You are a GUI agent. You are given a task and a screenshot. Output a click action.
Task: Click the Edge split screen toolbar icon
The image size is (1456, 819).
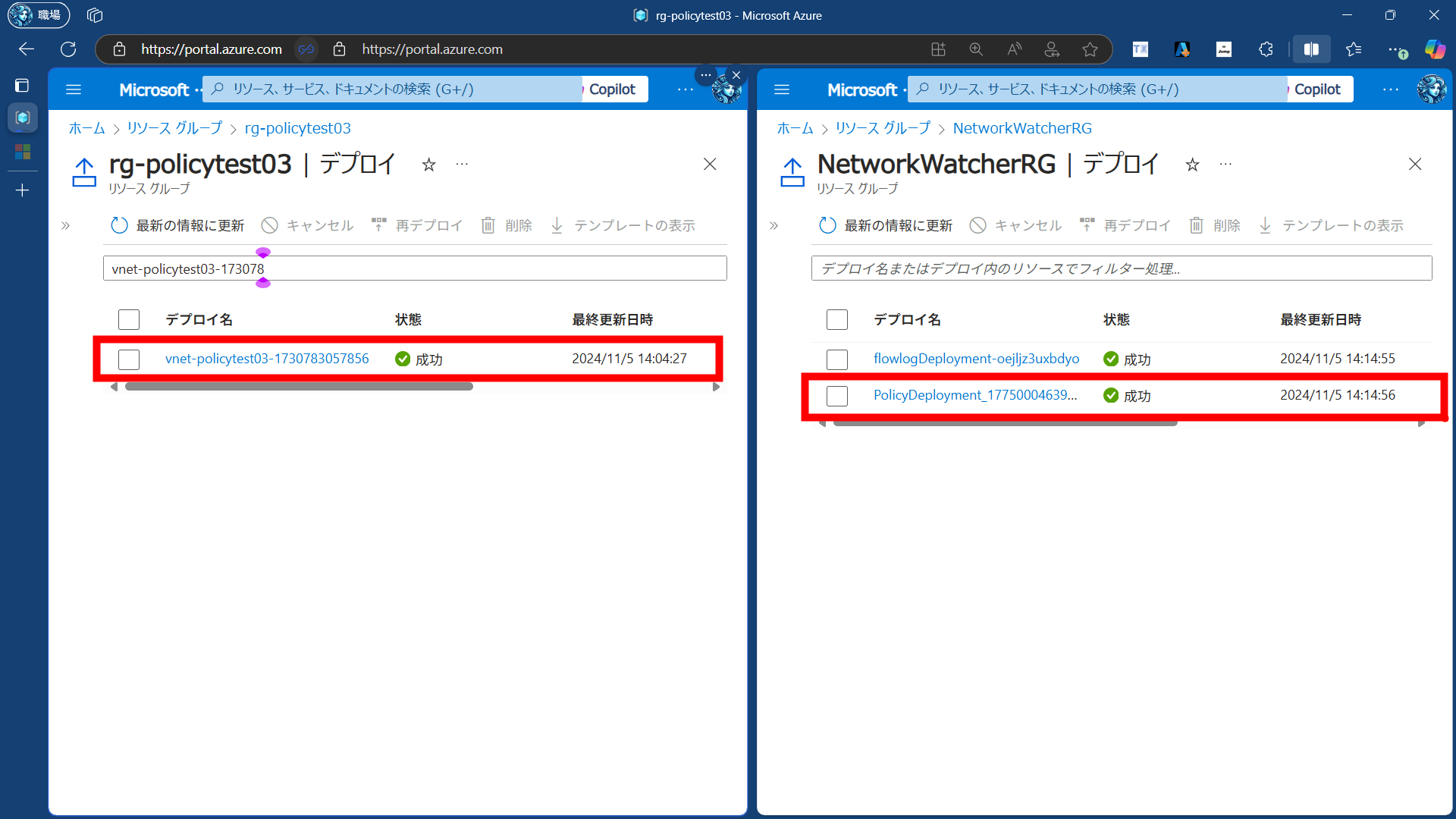(1311, 49)
